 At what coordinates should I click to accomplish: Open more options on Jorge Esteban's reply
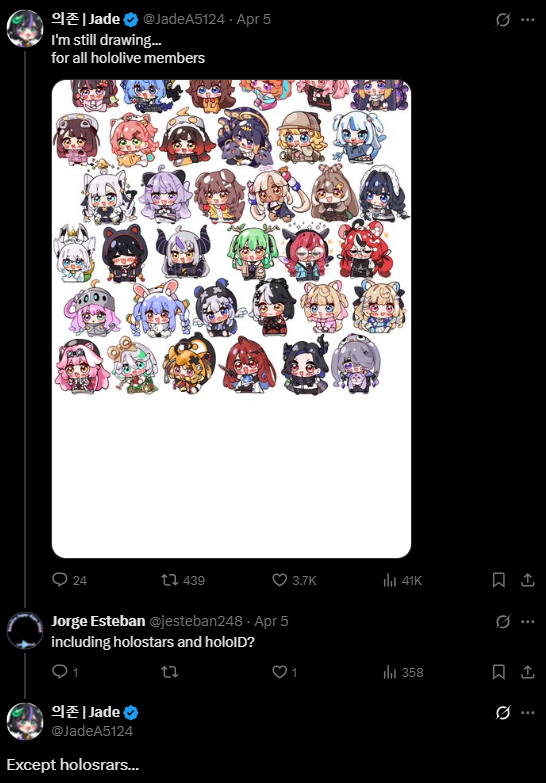point(528,622)
